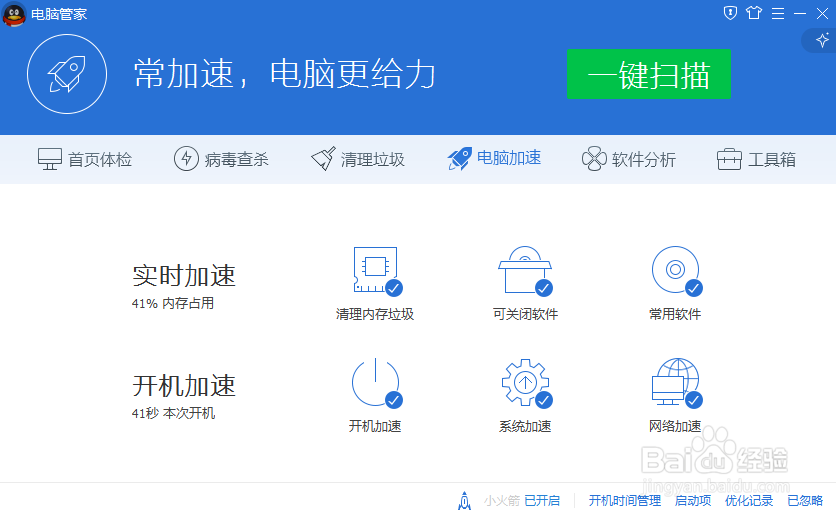Open the skin (shirt) icon in title bar
The image size is (836, 515).
[x=754, y=13]
